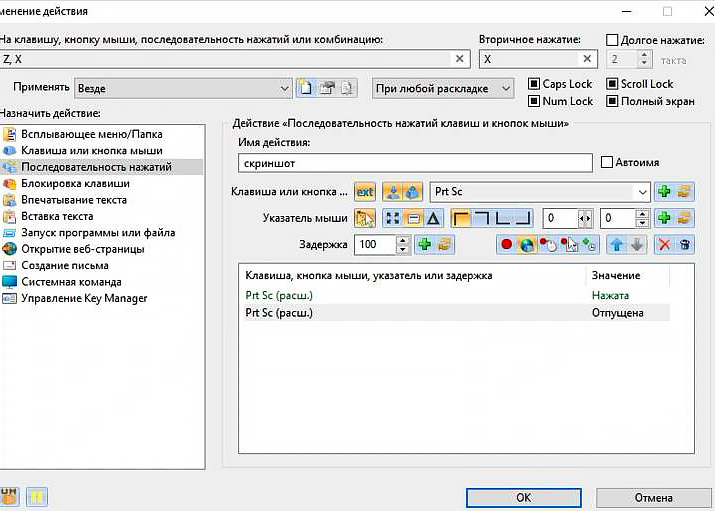Check the 'Автоимя' checkbox
This screenshot has width=715, height=511.
click(x=607, y=162)
